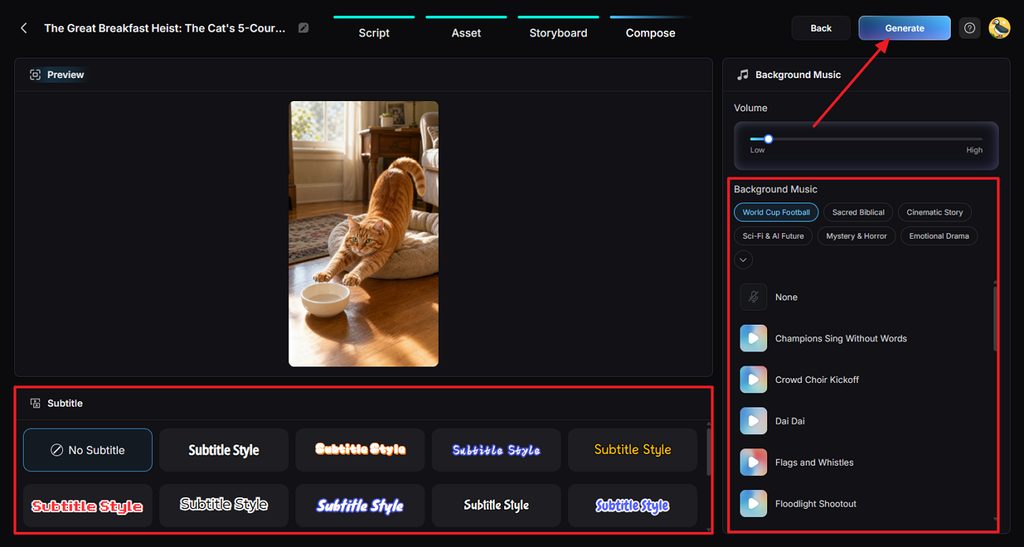Select the Mystery & Horror category
The height and width of the screenshot is (547, 1024).
[x=856, y=236]
